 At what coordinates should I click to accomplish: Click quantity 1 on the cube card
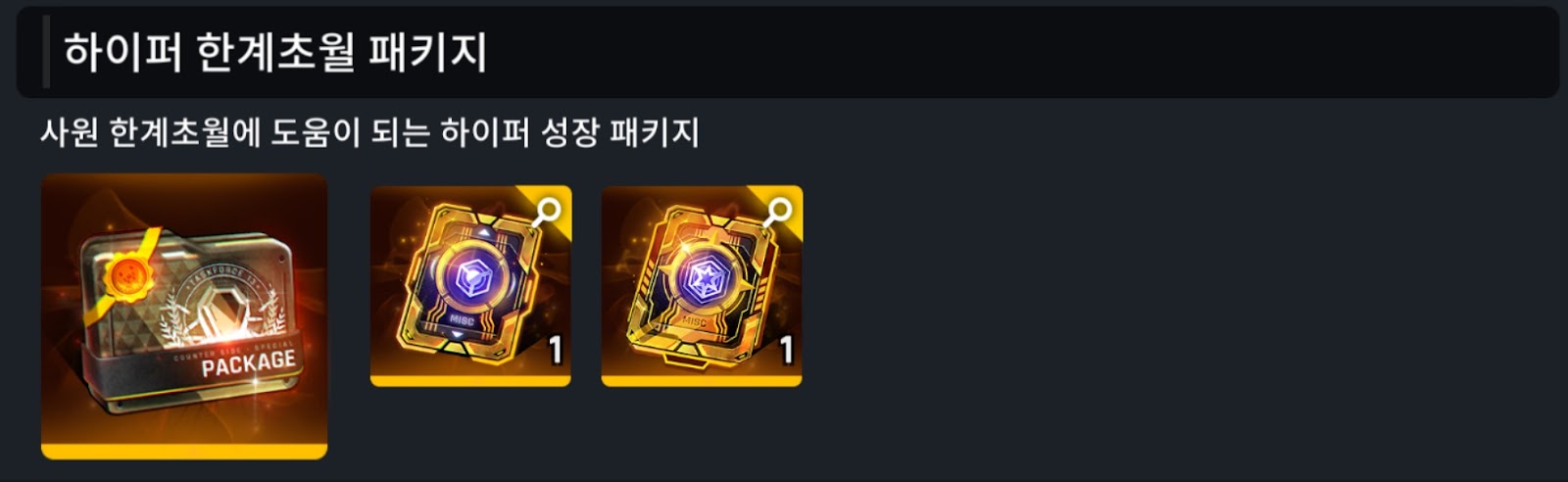[555, 350]
